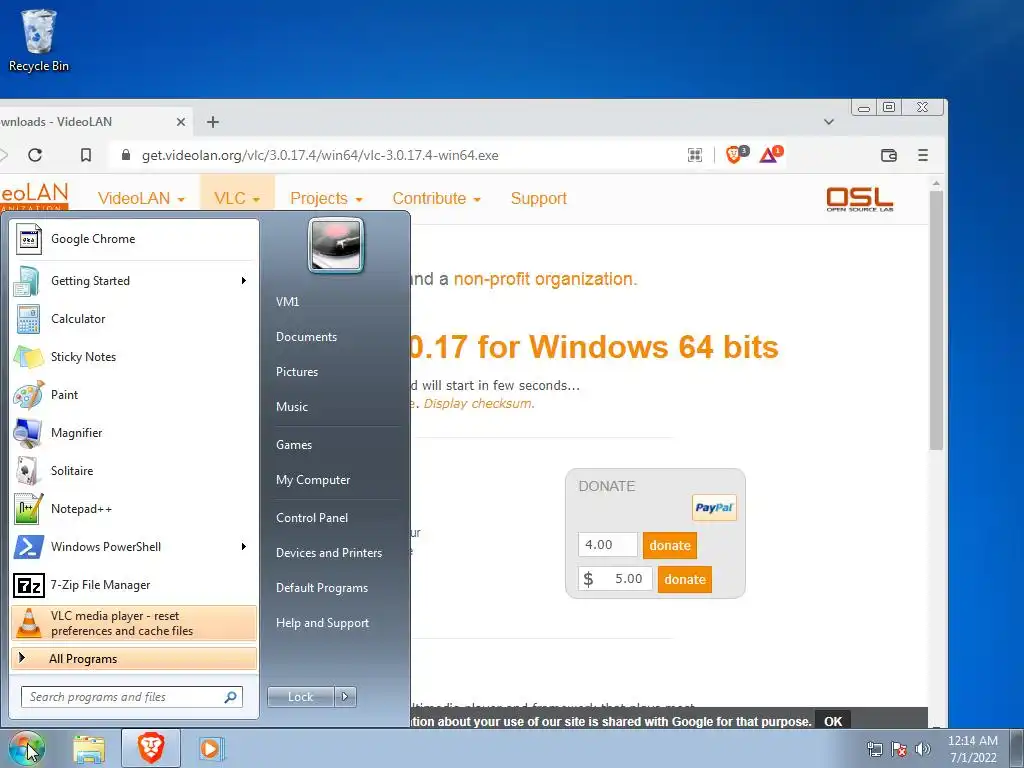
Task: Open Action Center flag tray icon
Action: pyautogui.click(x=899, y=749)
